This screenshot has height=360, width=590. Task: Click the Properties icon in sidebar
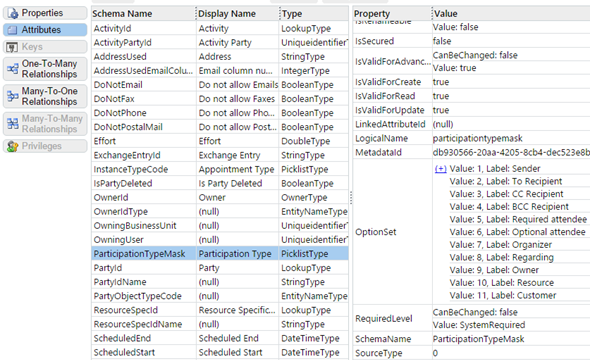coord(13,13)
